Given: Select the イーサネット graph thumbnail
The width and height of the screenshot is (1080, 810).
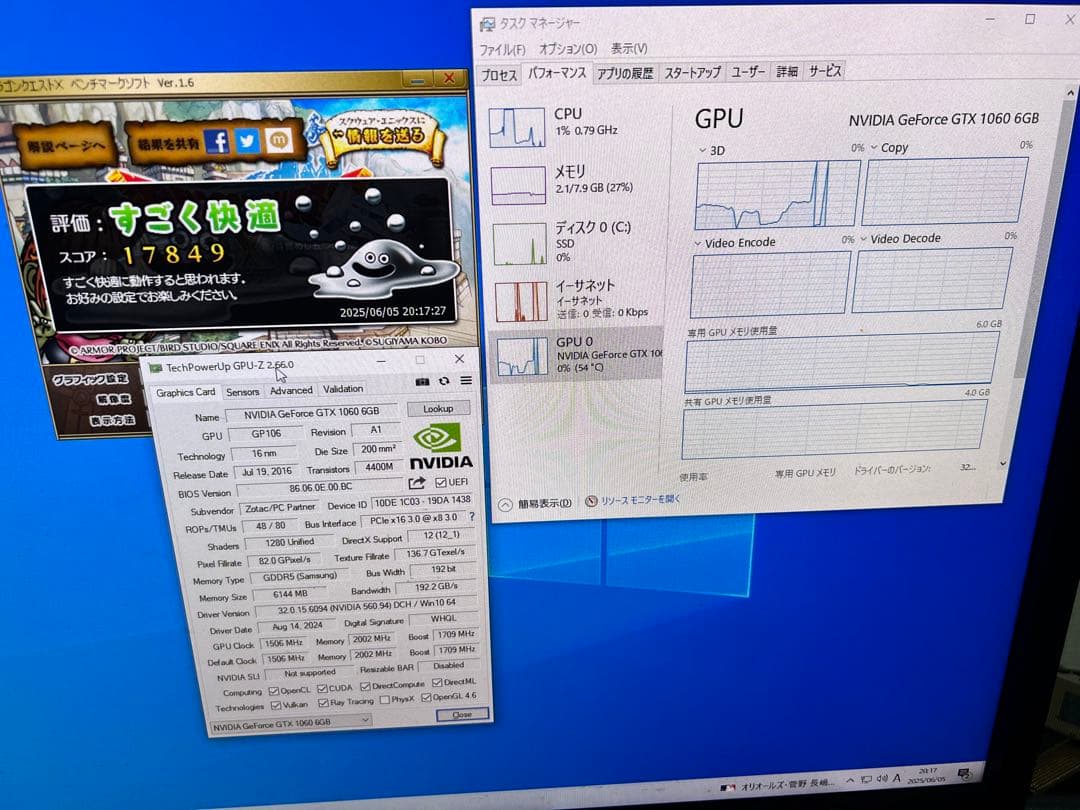Looking at the screenshot, I should [x=521, y=301].
